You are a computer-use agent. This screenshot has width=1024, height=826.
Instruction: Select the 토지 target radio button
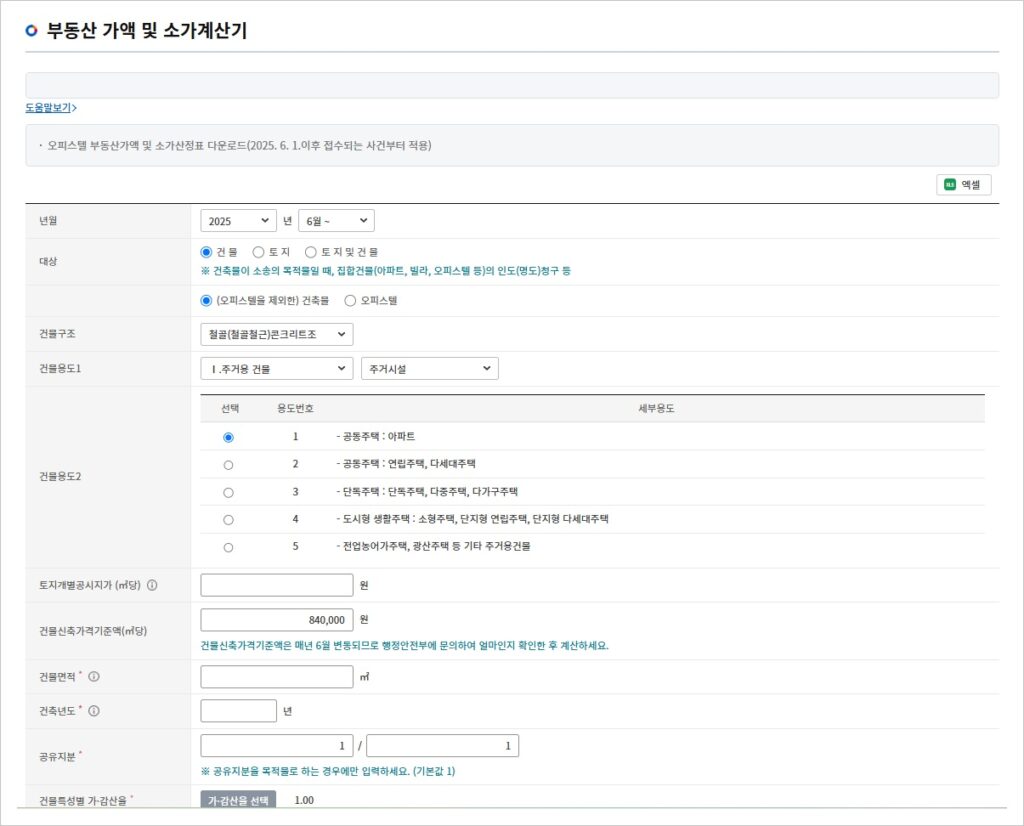(x=258, y=253)
